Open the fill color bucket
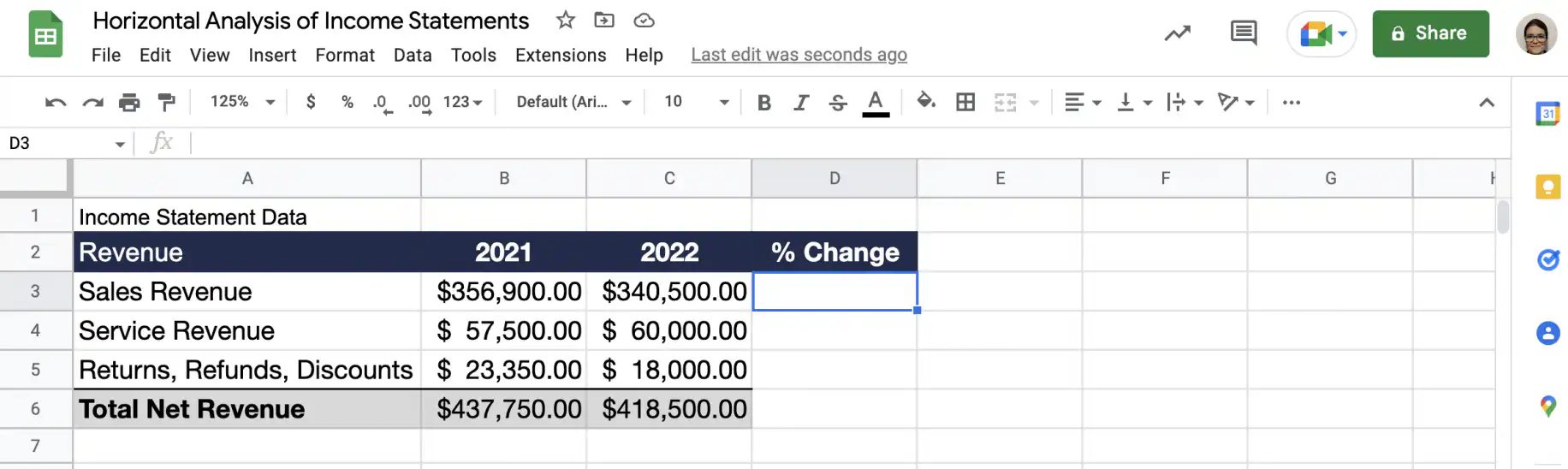 click(x=926, y=102)
